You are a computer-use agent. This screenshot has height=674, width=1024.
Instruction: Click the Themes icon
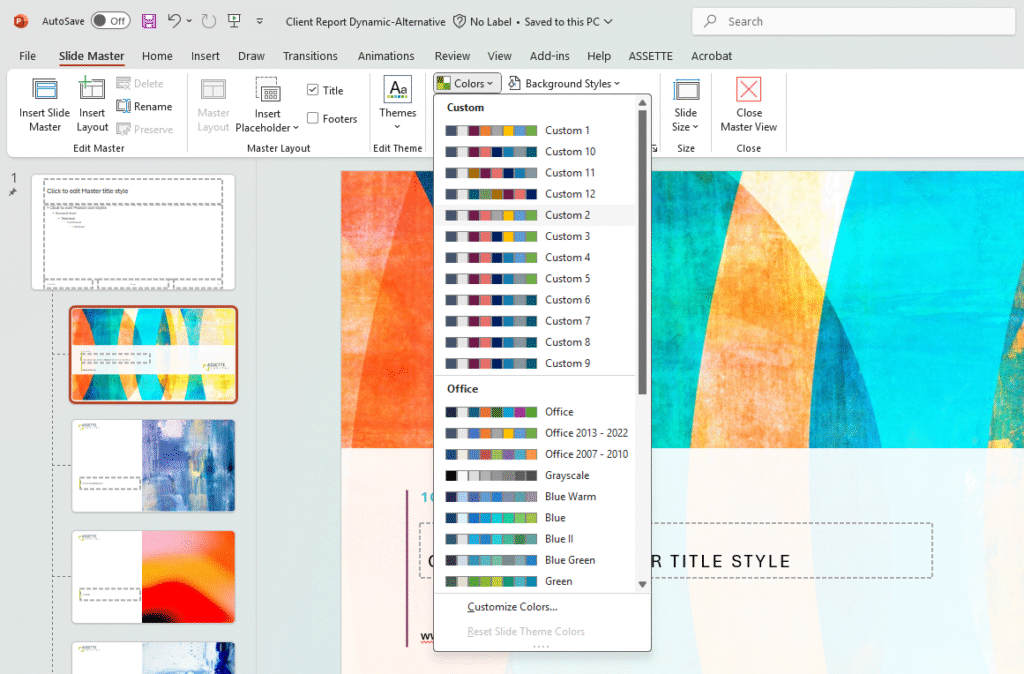pos(398,89)
